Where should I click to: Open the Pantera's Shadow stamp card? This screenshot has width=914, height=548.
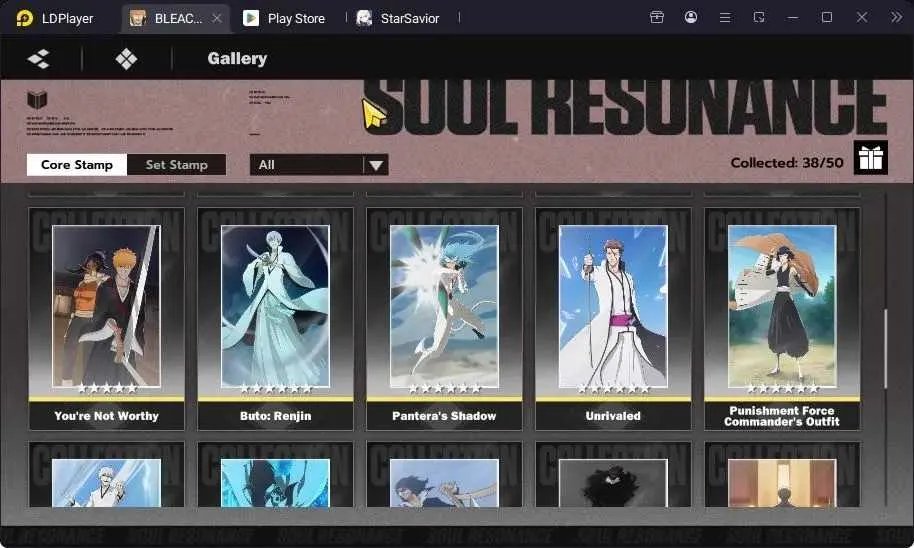pyautogui.click(x=444, y=319)
